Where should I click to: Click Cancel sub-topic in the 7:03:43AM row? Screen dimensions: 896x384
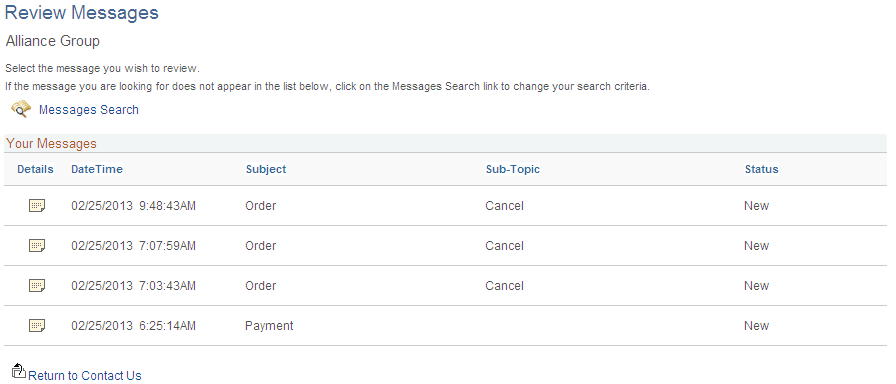(505, 286)
